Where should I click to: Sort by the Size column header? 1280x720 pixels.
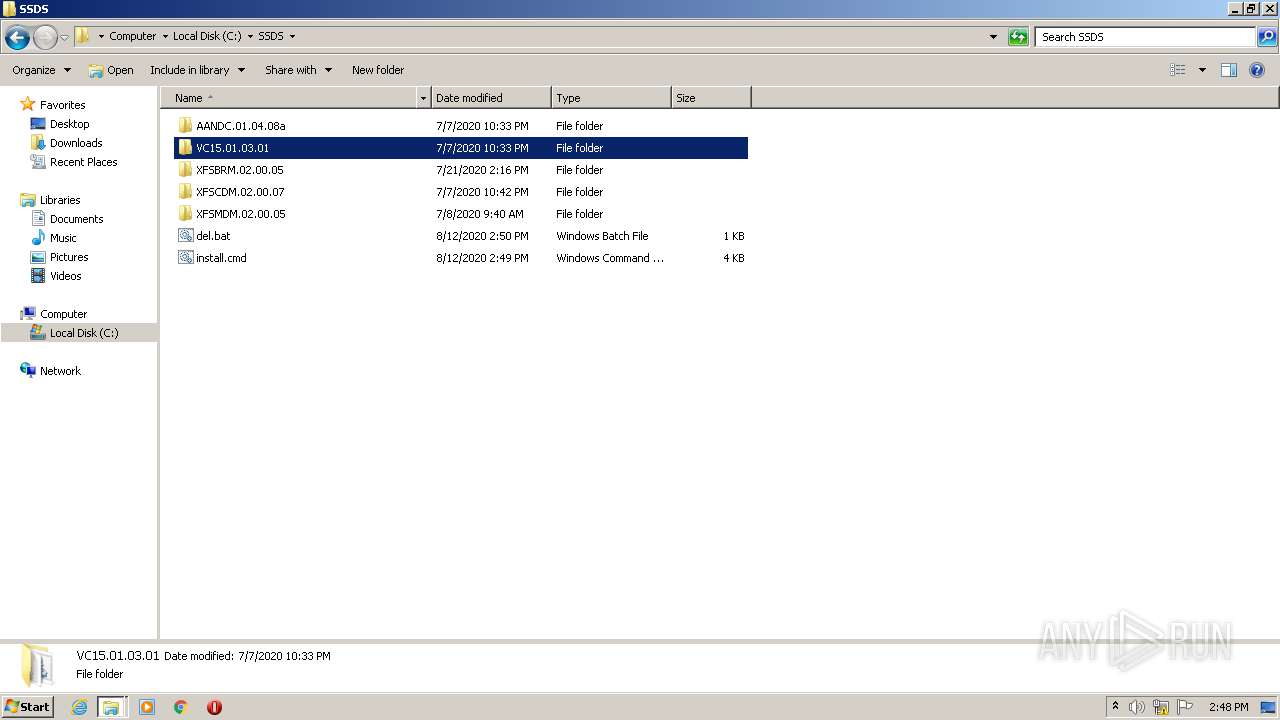[x=711, y=98]
